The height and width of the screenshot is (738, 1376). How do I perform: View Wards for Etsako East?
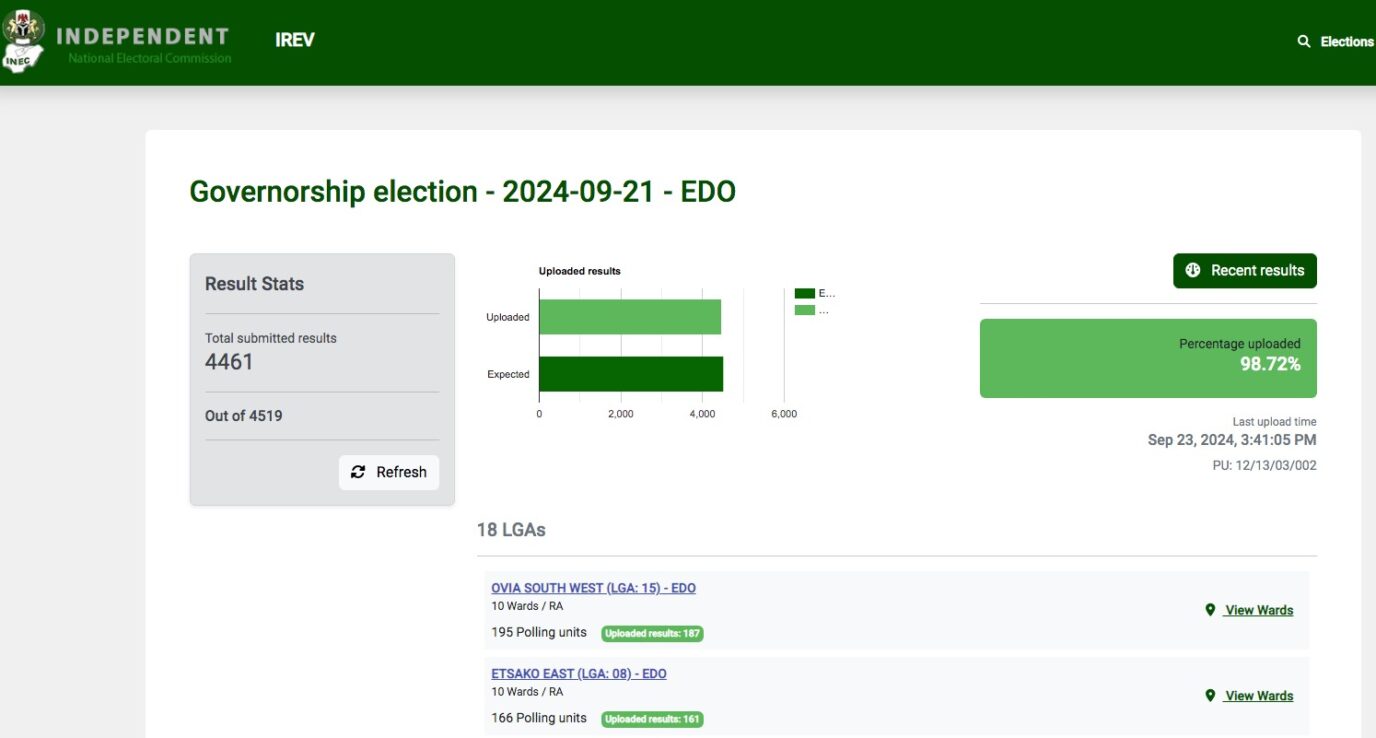tap(1258, 696)
